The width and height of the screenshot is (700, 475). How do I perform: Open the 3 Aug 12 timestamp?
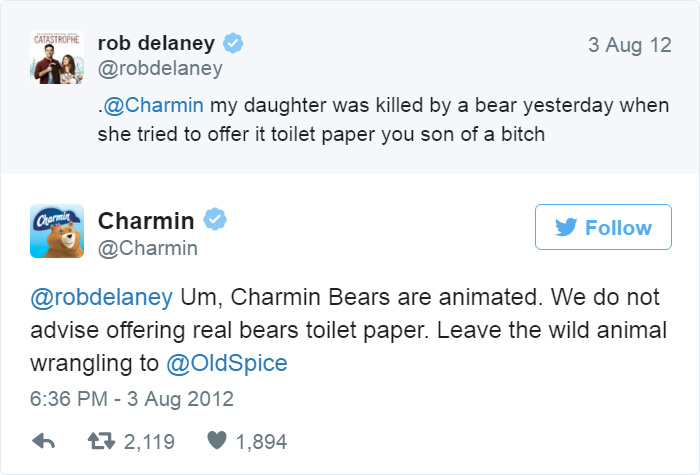(629, 45)
